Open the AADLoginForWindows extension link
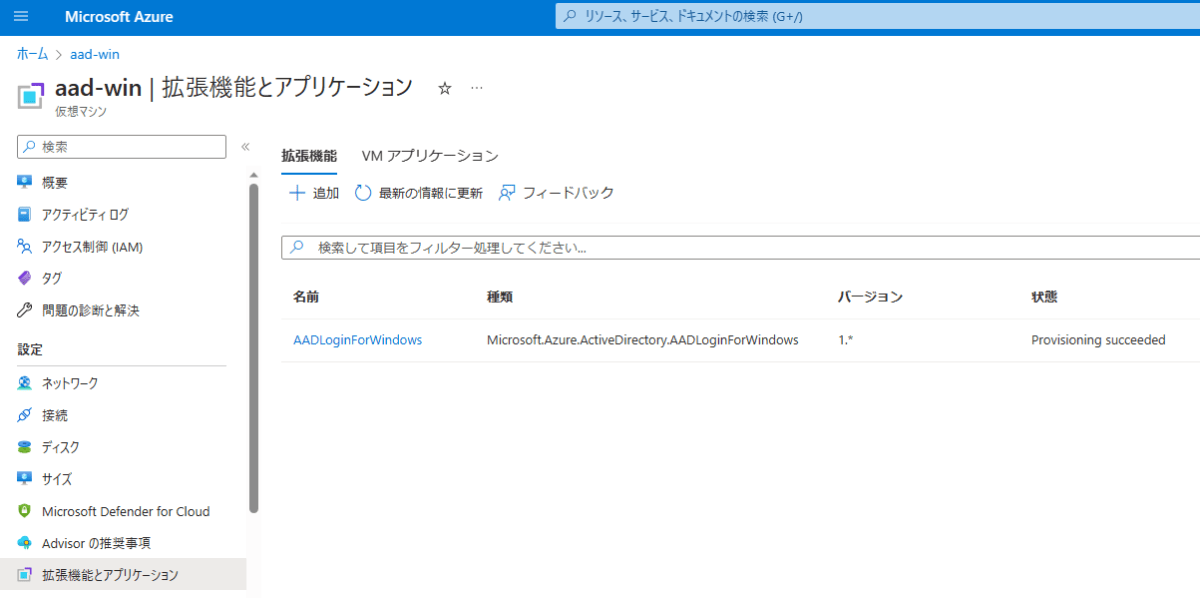 tap(358, 340)
